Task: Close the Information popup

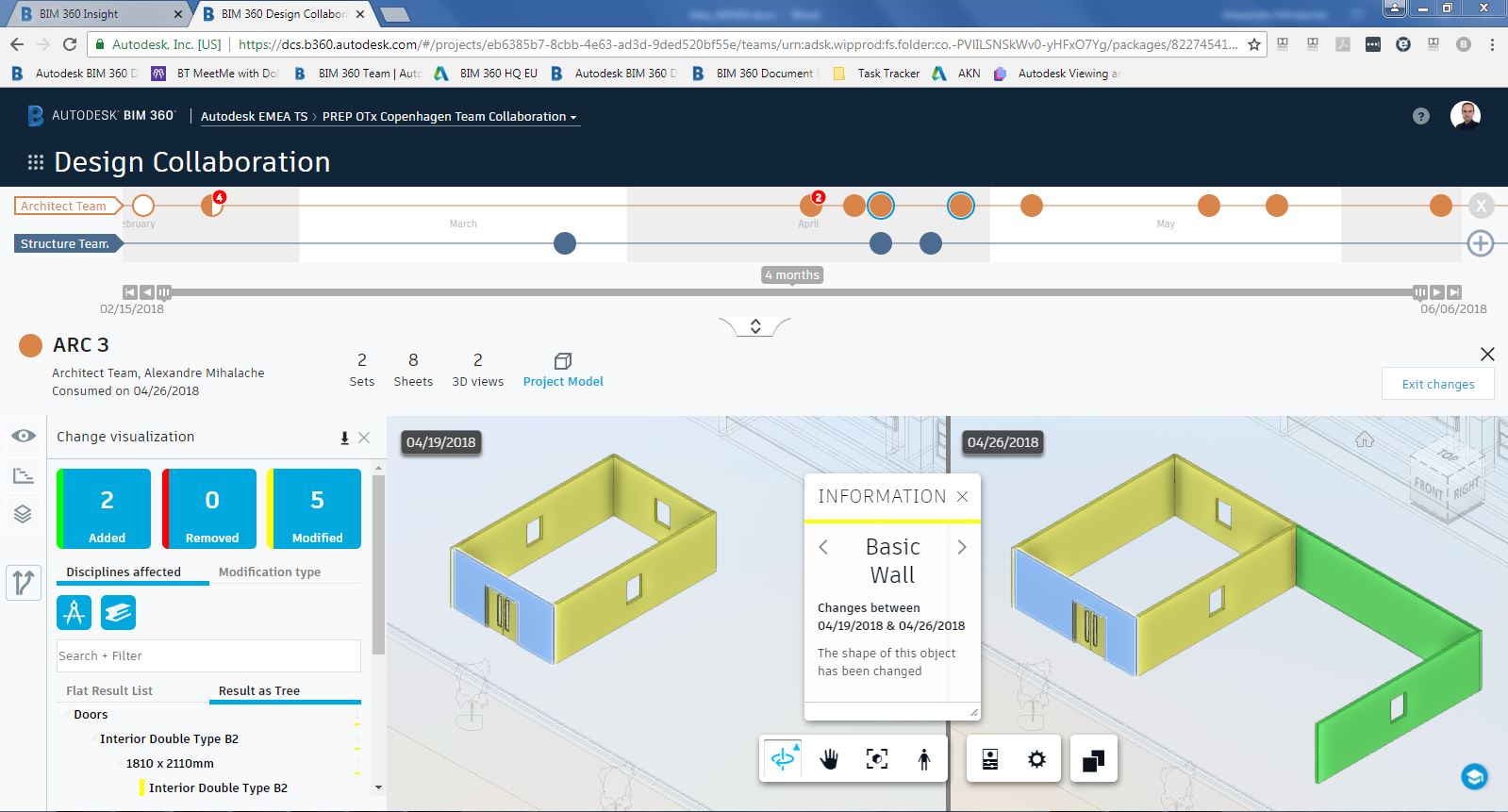Action: (962, 496)
